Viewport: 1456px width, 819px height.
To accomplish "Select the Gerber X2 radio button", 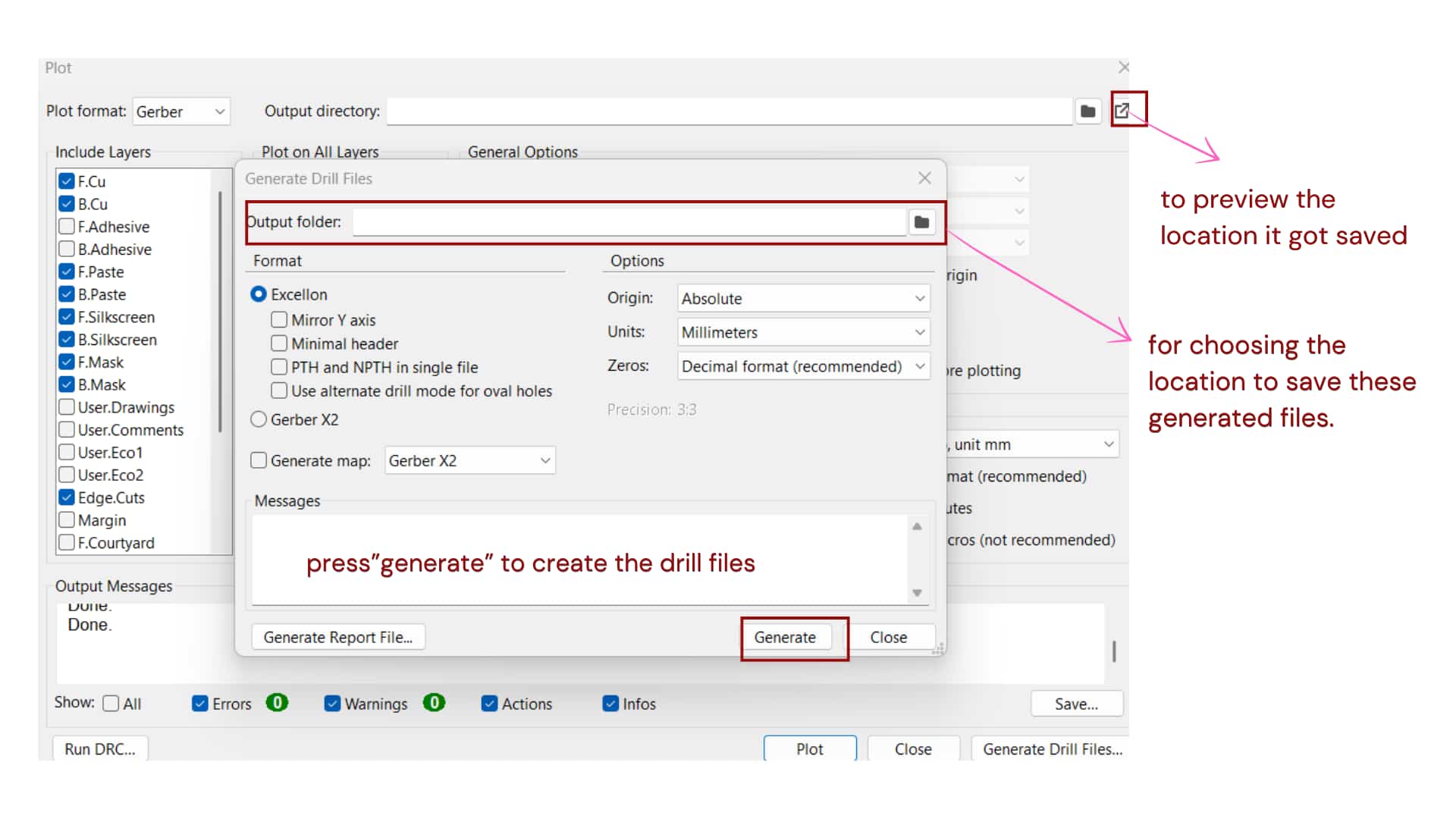I will click(x=259, y=419).
